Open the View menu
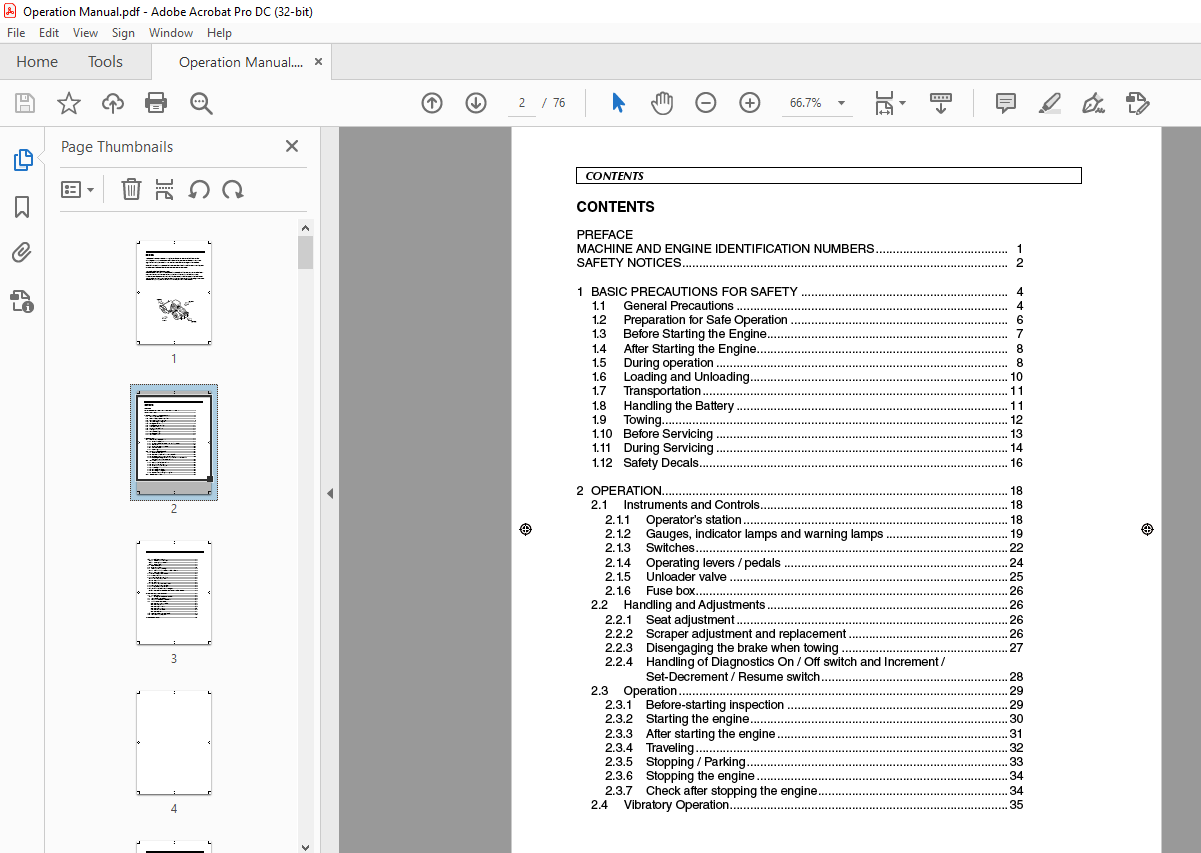Image resolution: width=1201 pixels, height=853 pixels. pyautogui.click(x=86, y=33)
